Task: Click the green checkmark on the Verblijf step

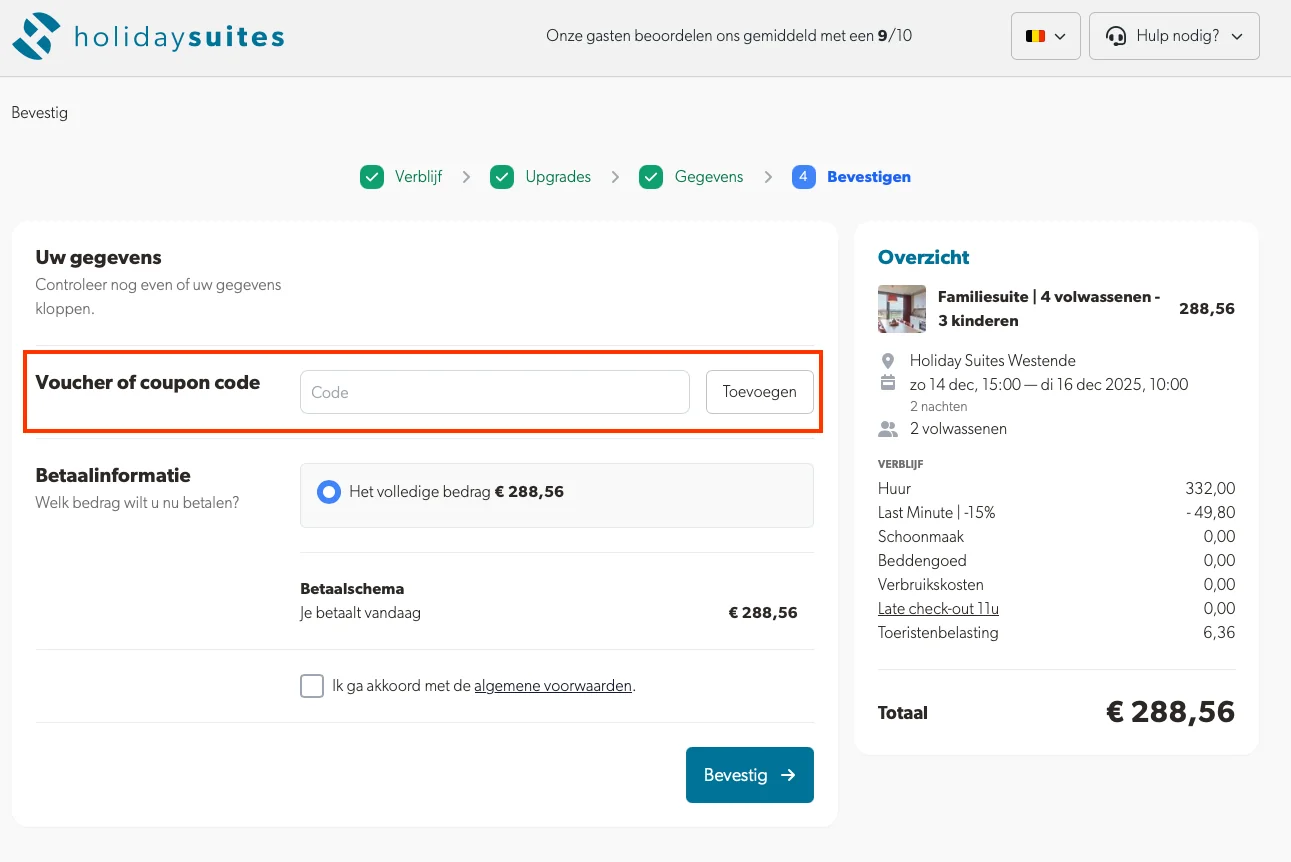Action: pyautogui.click(x=371, y=176)
